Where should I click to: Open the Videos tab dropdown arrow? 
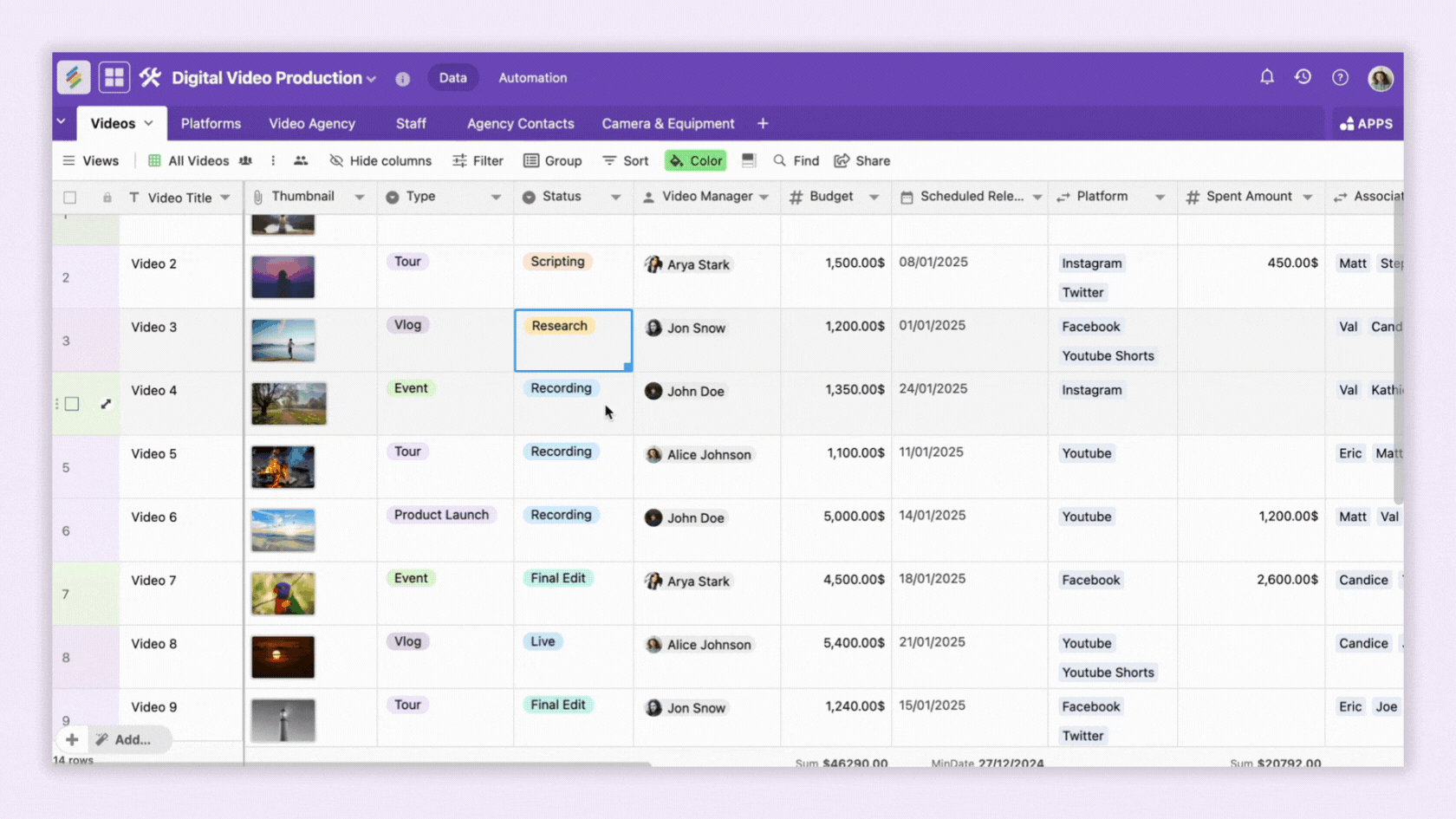click(x=149, y=123)
